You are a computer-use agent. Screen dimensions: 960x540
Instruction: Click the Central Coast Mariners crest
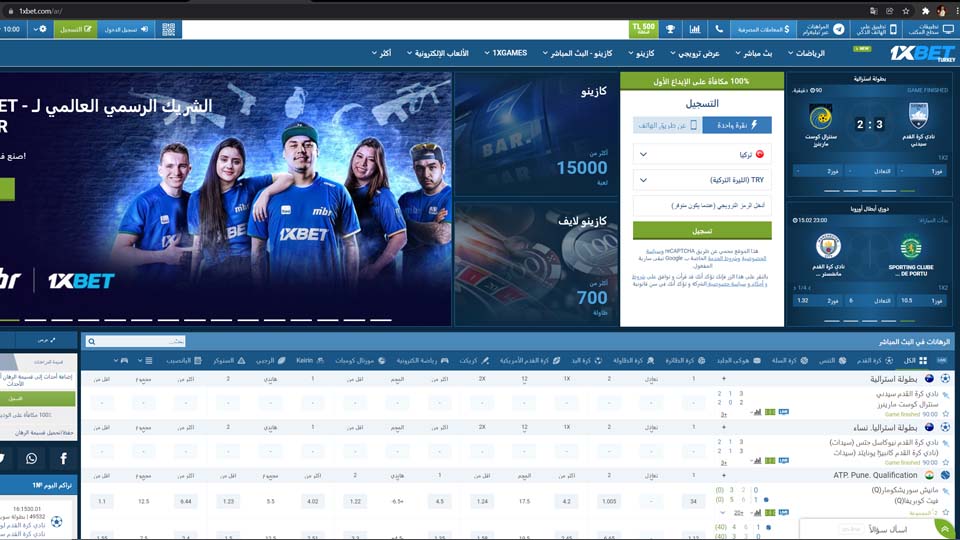[x=820, y=118]
